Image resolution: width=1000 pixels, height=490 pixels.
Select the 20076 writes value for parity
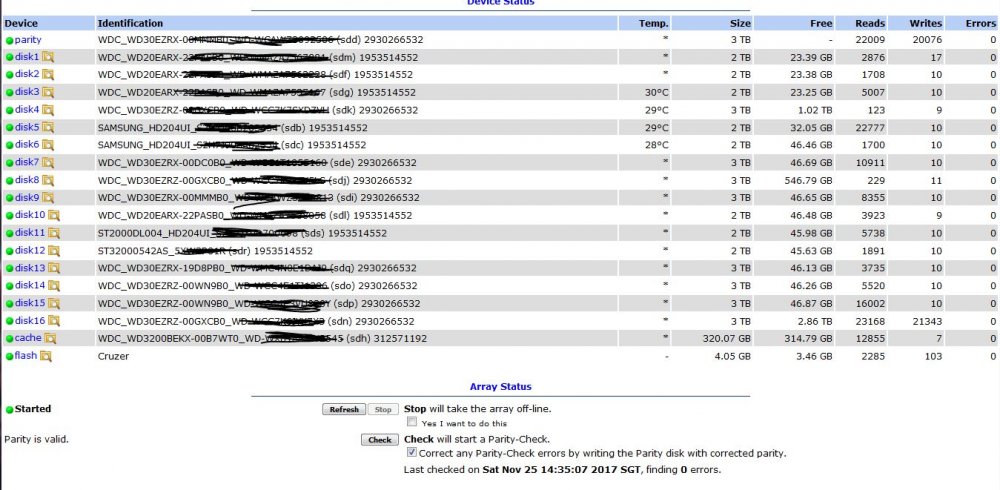point(928,40)
